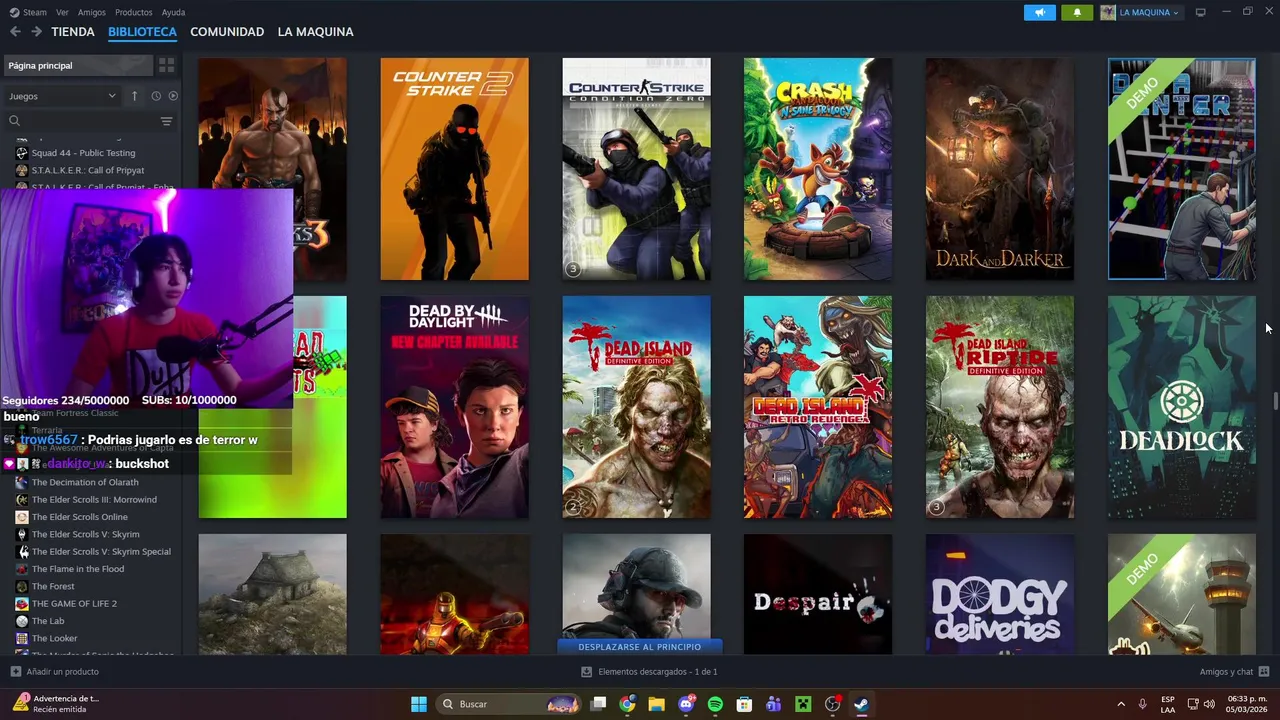The width and height of the screenshot is (1280, 720).
Task: Open advanced filter options icon
Action: [x=166, y=121]
